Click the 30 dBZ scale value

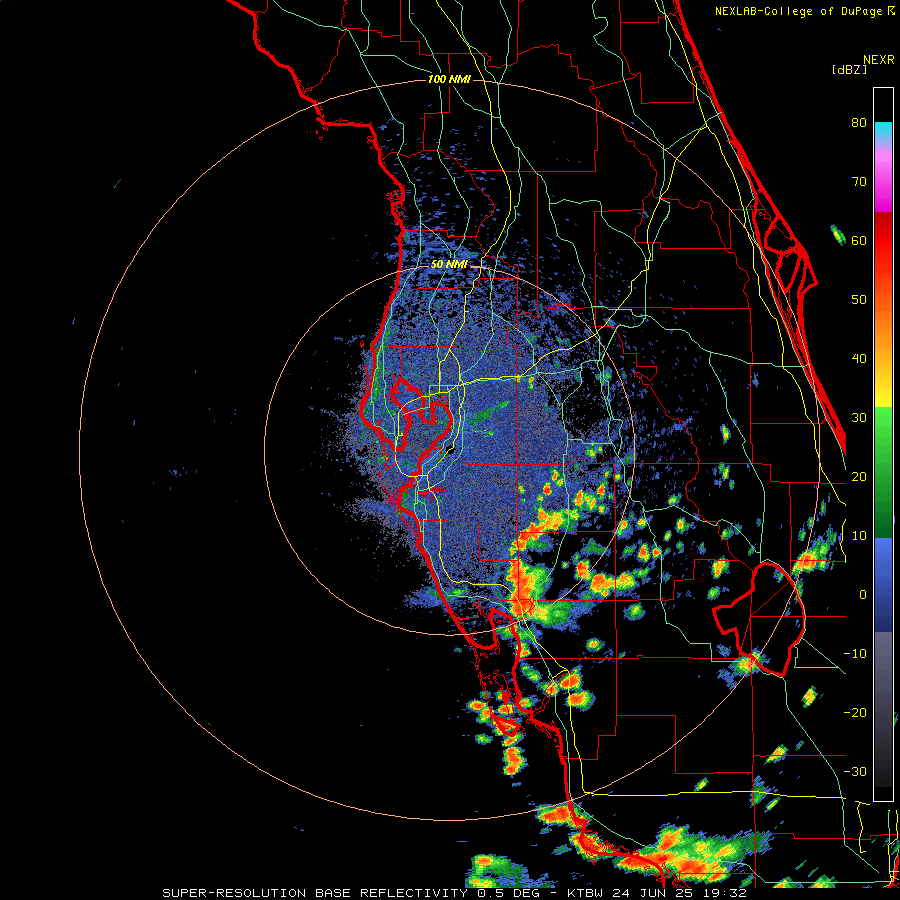pos(859,418)
